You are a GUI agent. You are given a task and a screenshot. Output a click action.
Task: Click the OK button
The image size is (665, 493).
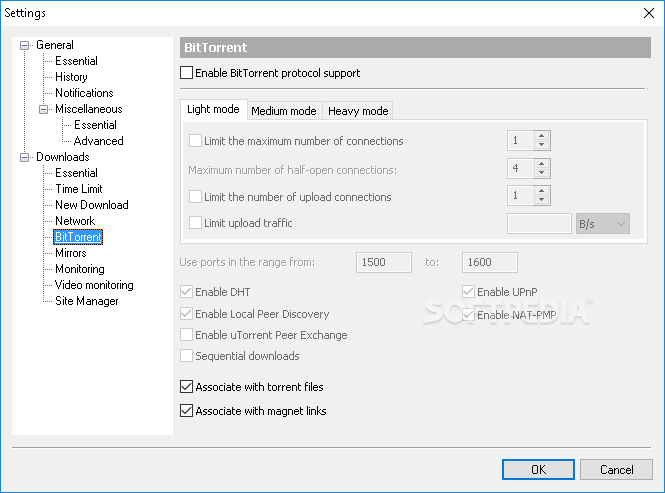pos(538,469)
